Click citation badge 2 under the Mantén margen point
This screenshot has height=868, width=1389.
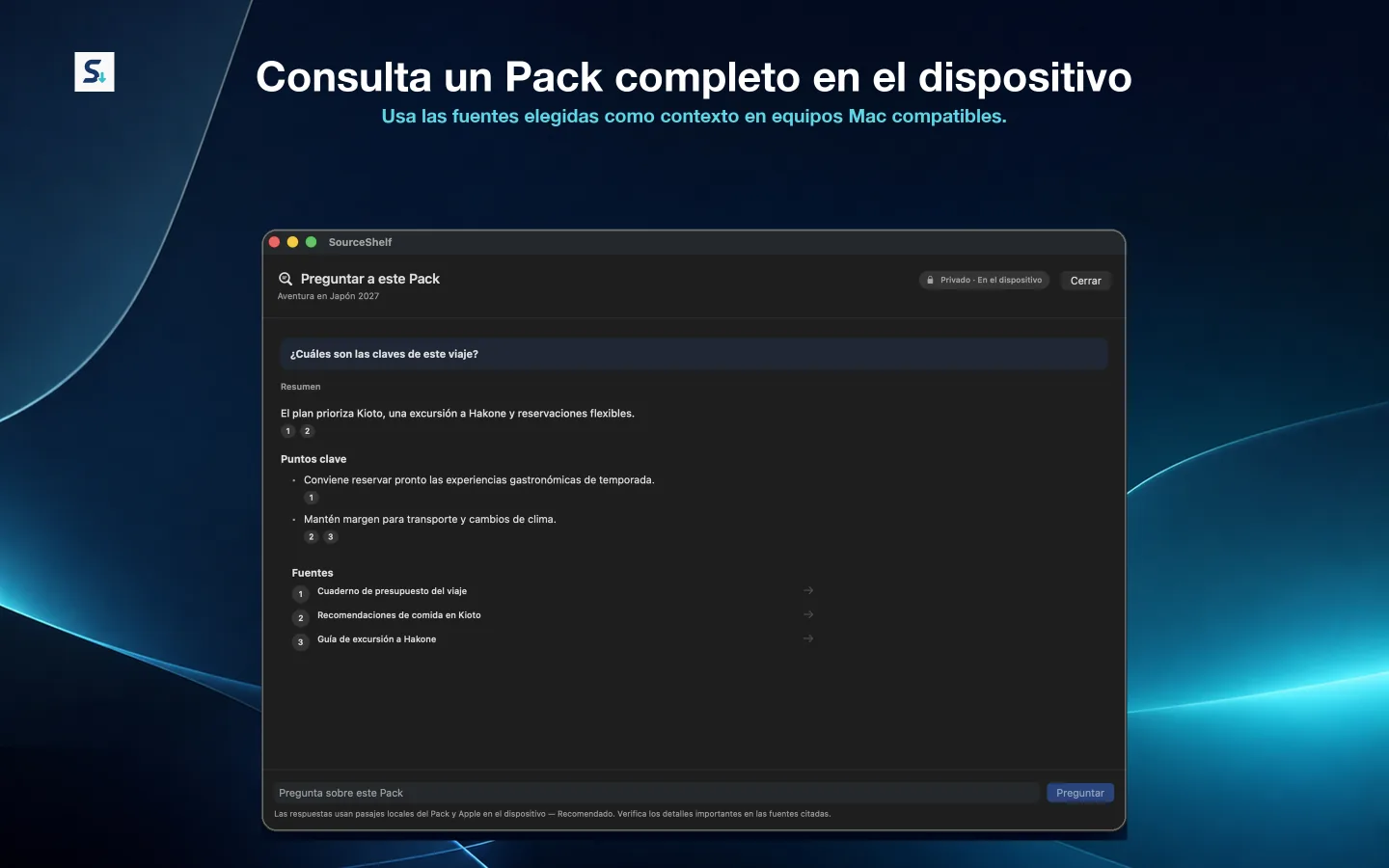(312, 537)
